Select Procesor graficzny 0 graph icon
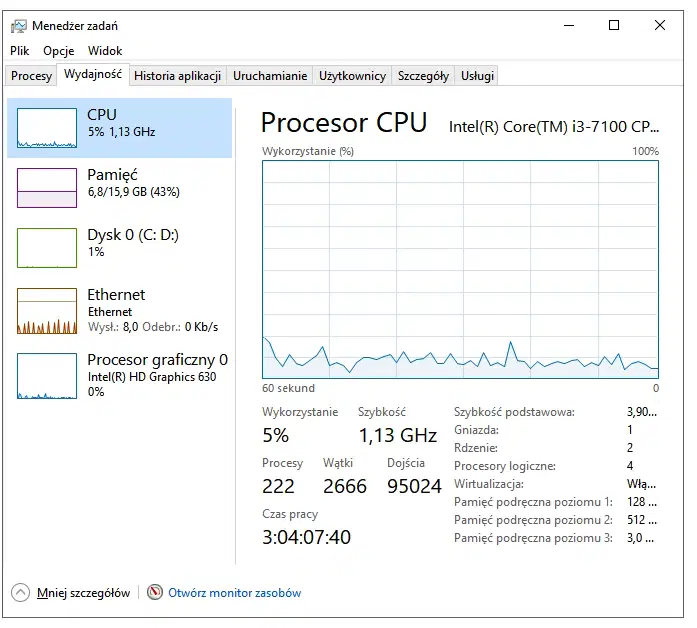The image size is (697, 628). (x=47, y=376)
